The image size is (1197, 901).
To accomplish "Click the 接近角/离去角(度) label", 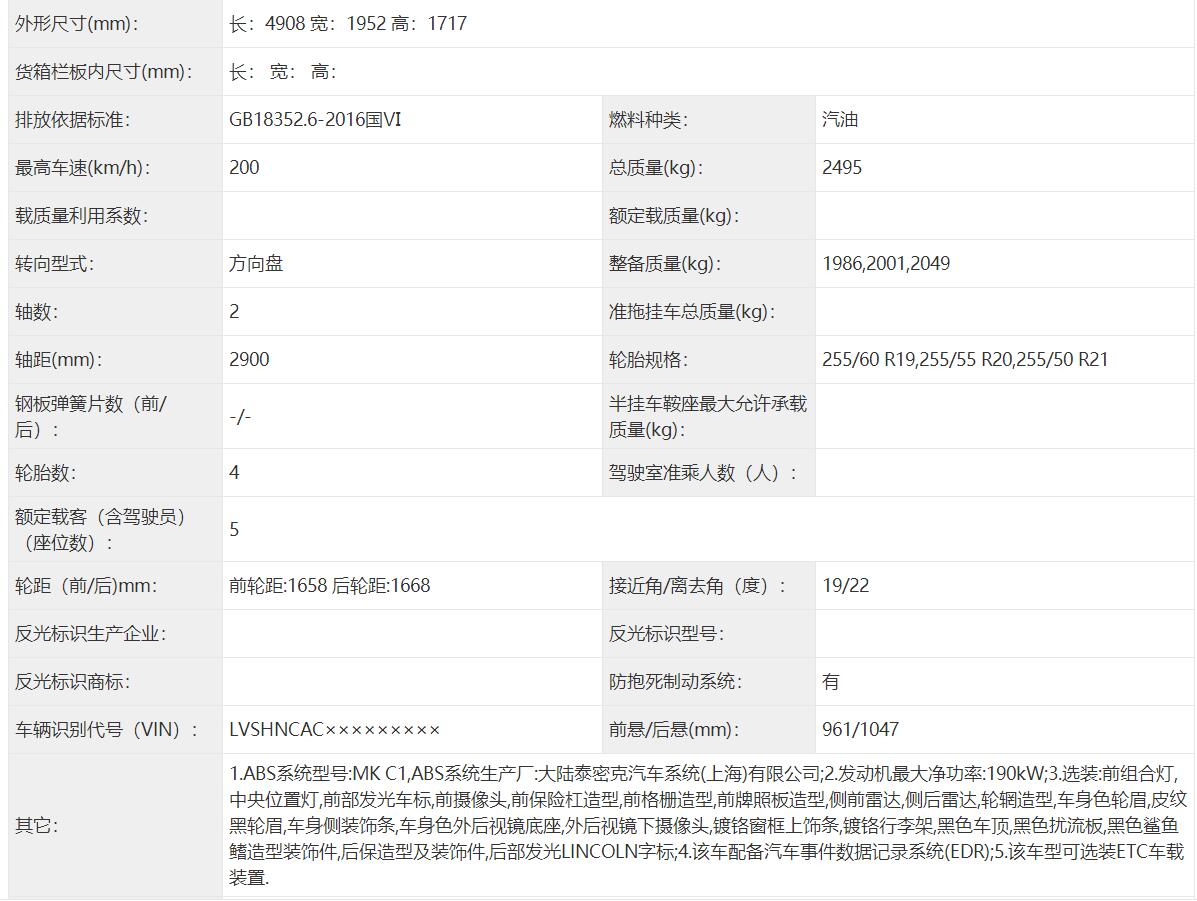I will 697,586.
